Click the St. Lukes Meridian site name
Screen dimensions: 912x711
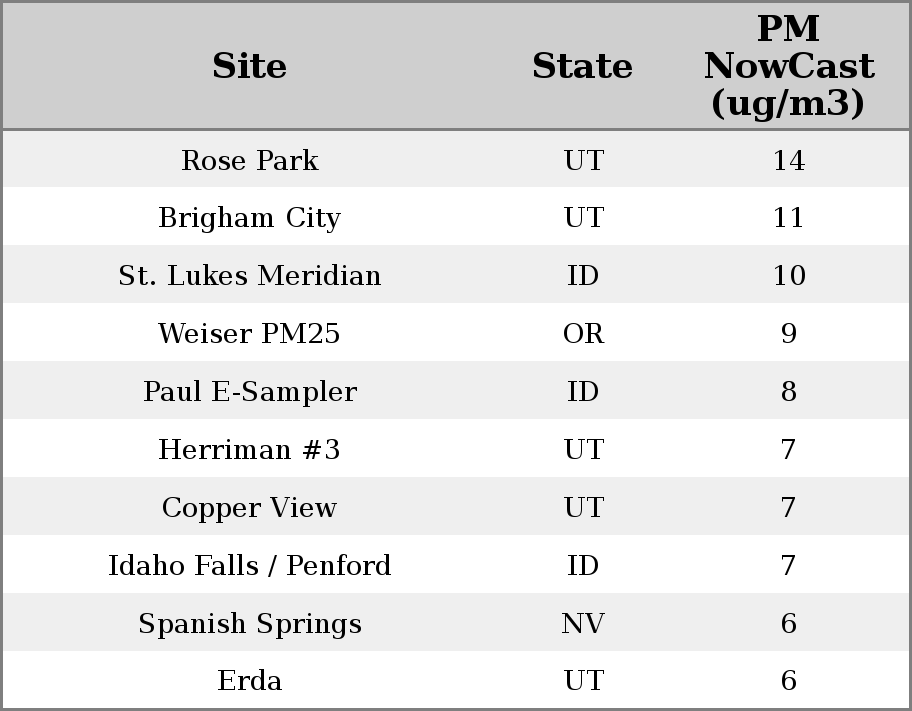pyautogui.click(x=249, y=276)
